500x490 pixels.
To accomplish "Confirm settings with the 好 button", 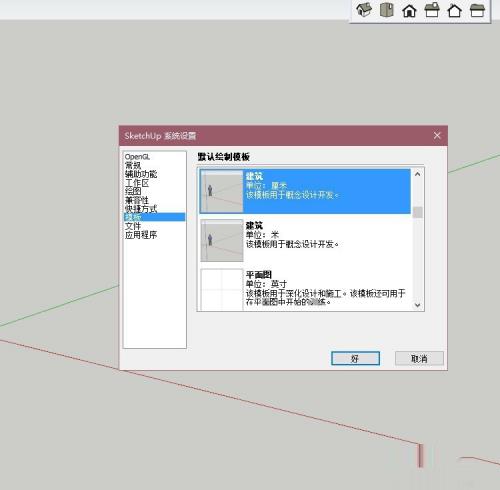I will click(355, 359).
